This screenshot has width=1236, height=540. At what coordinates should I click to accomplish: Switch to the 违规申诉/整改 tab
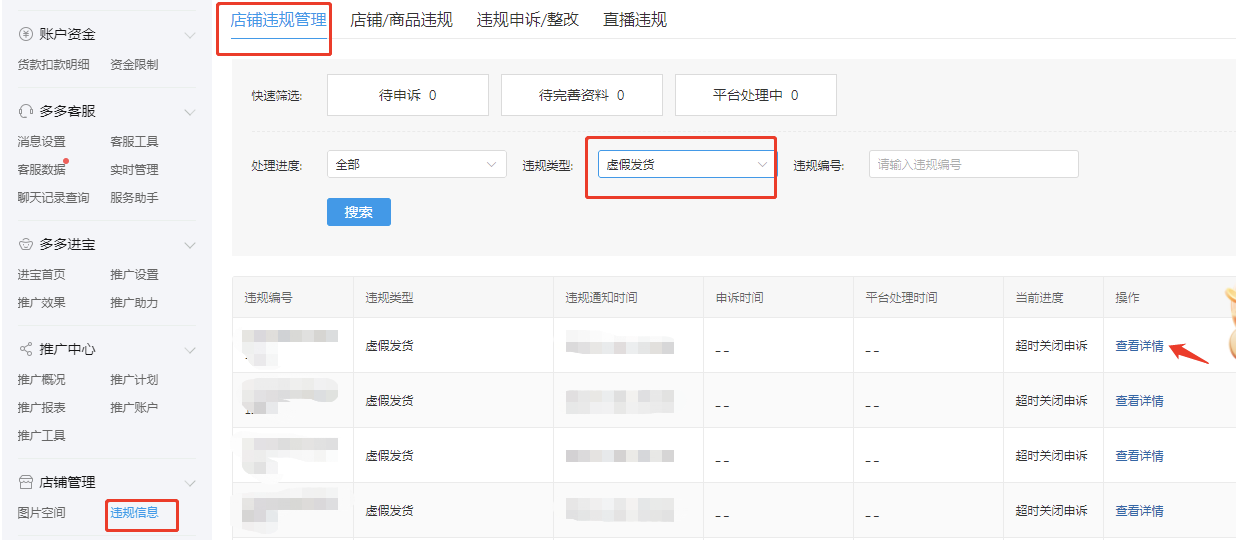tap(528, 20)
